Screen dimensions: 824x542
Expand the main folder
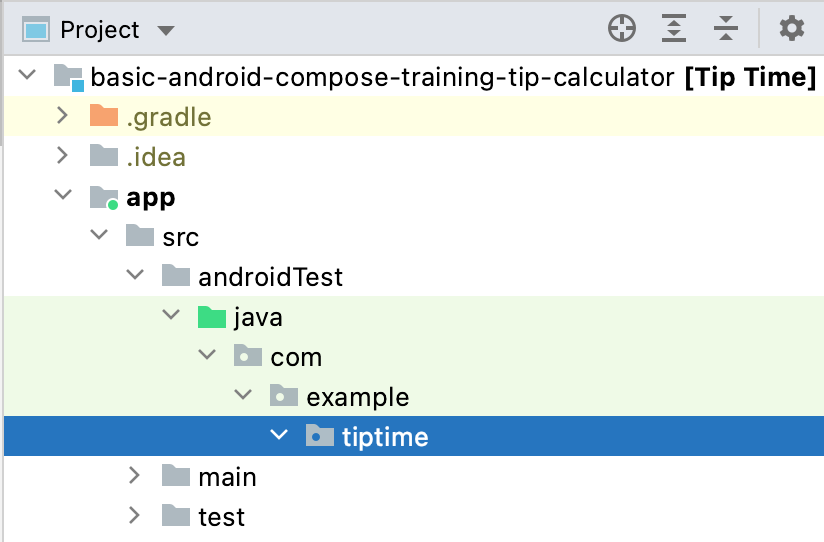pos(135,476)
